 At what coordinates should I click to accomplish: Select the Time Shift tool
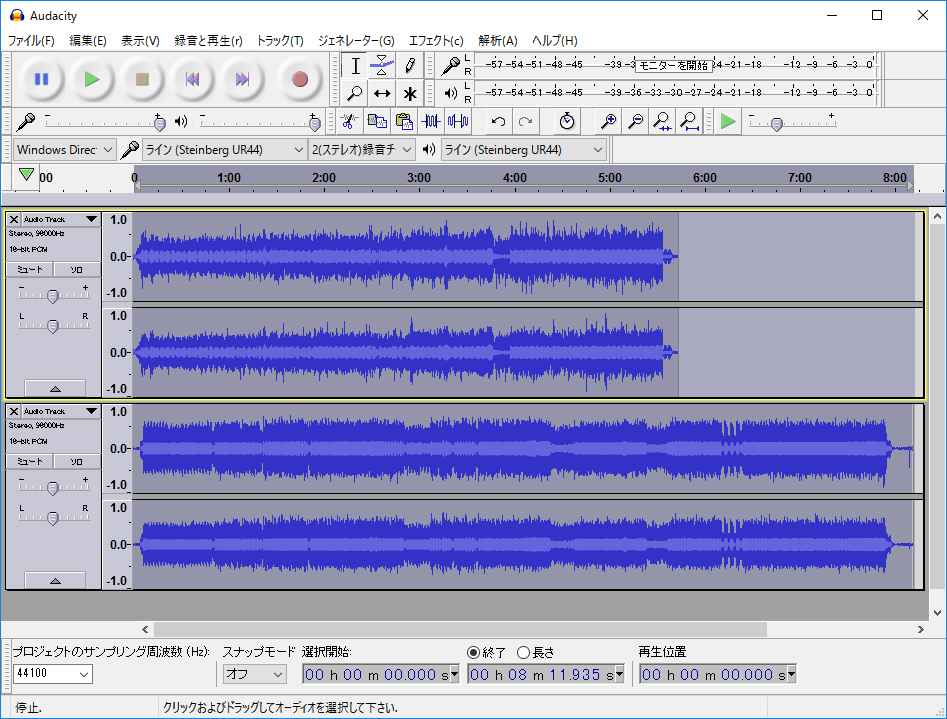pyautogui.click(x=382, y=93)
